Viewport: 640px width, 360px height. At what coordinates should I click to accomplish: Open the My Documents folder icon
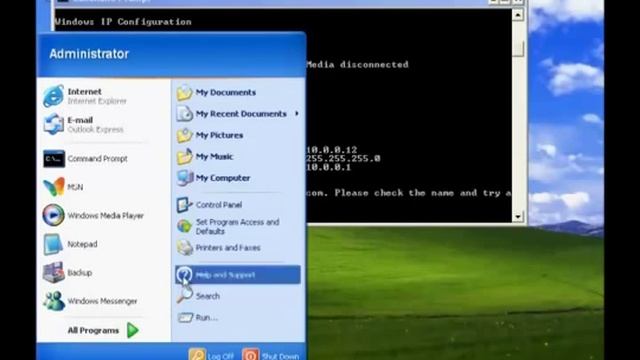click(x=184, y=93)
